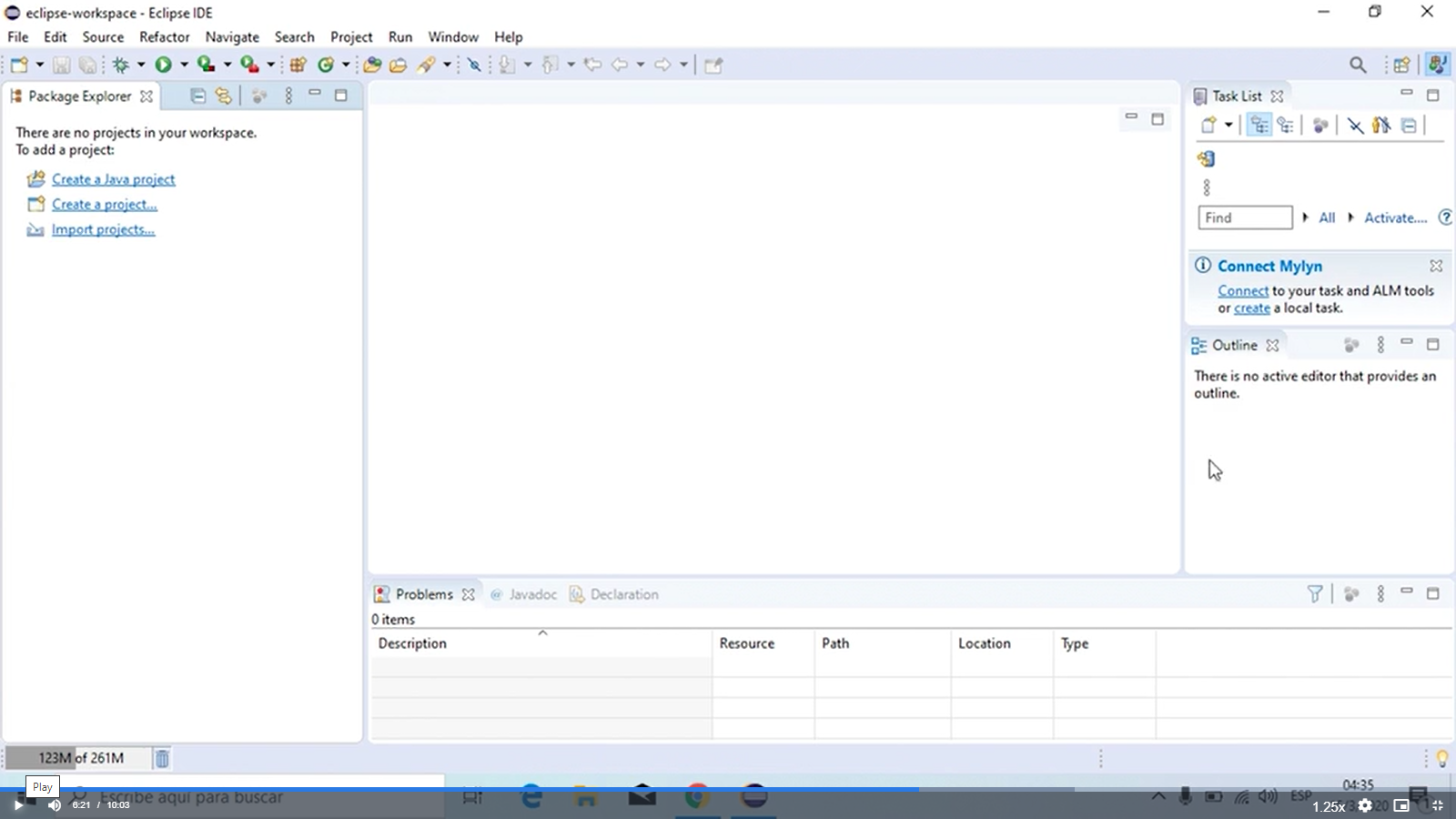1456x819 pixels.
Task: Open the Navigate menu
Action: (232, 37)
